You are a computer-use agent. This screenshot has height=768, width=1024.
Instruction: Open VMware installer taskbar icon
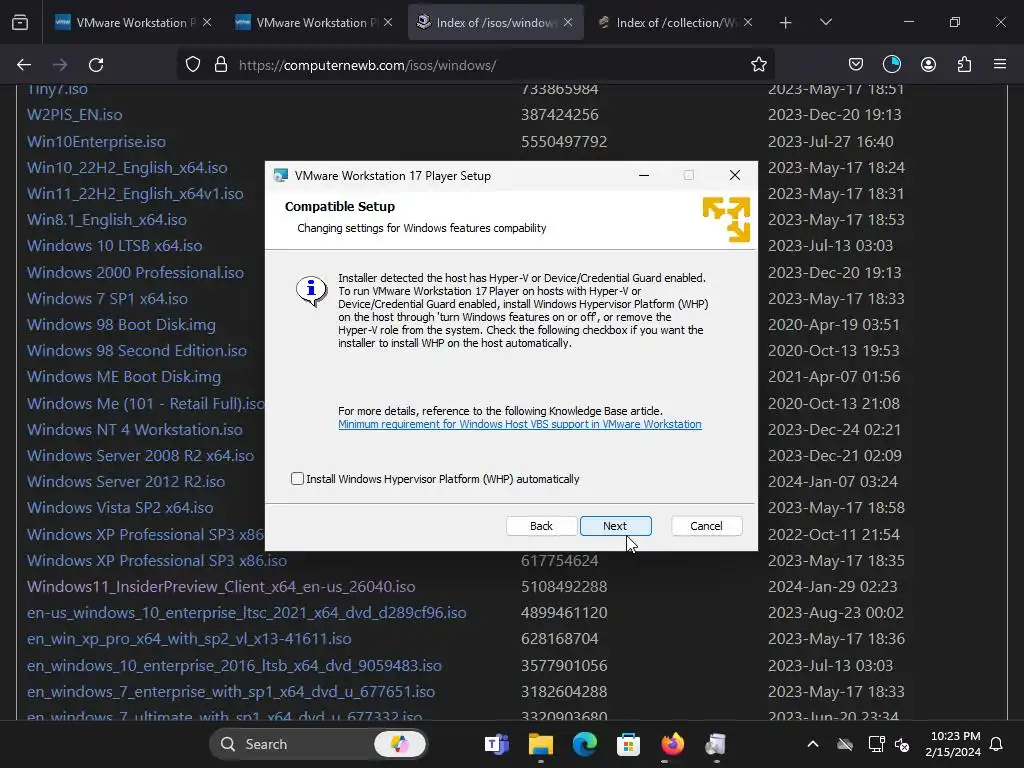pyautogui.click(x=716, y=744)
